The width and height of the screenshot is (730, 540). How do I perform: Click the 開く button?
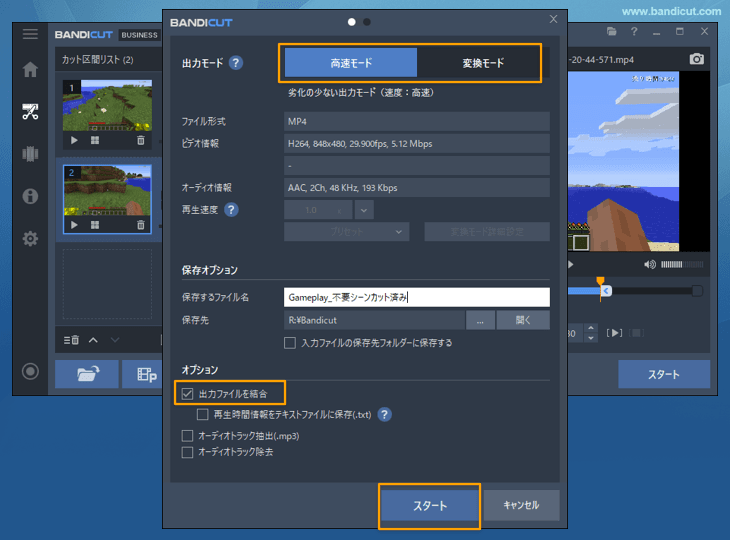523,320
